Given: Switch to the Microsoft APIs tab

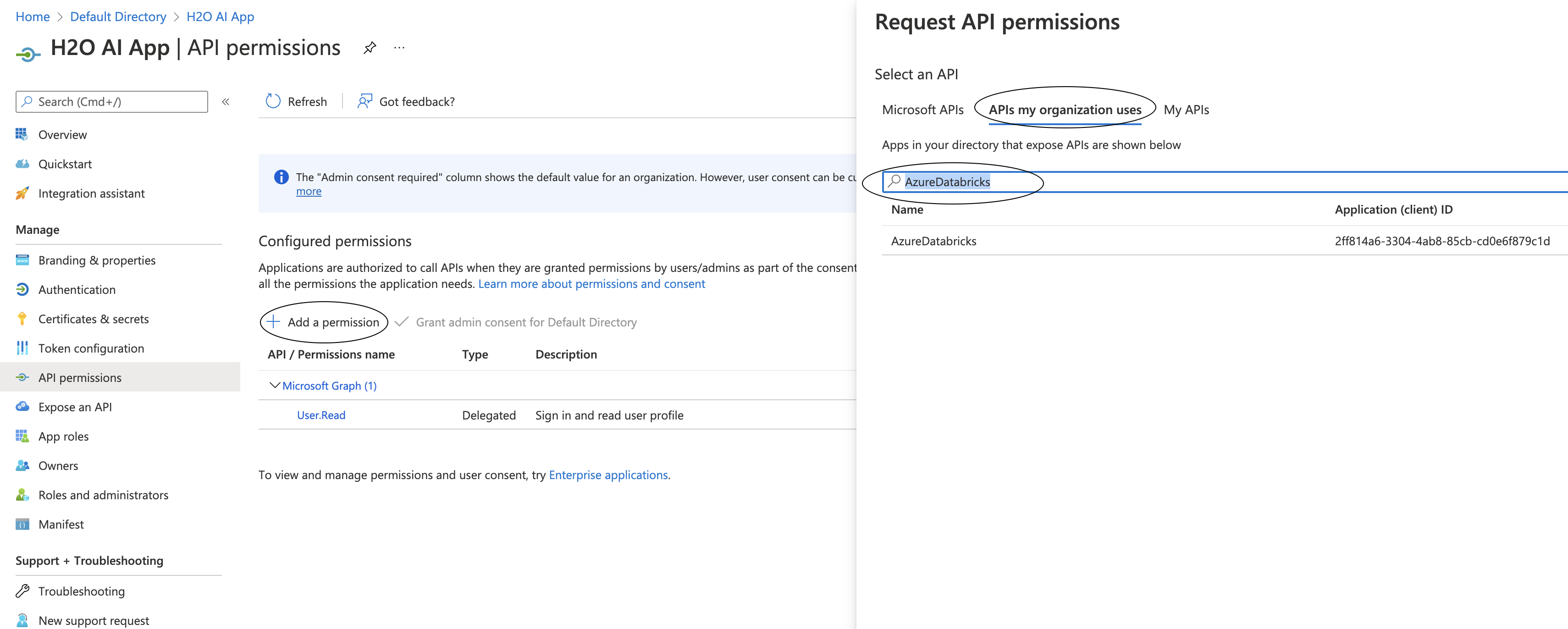Looking at the screenshot, I should click(922, 110).
